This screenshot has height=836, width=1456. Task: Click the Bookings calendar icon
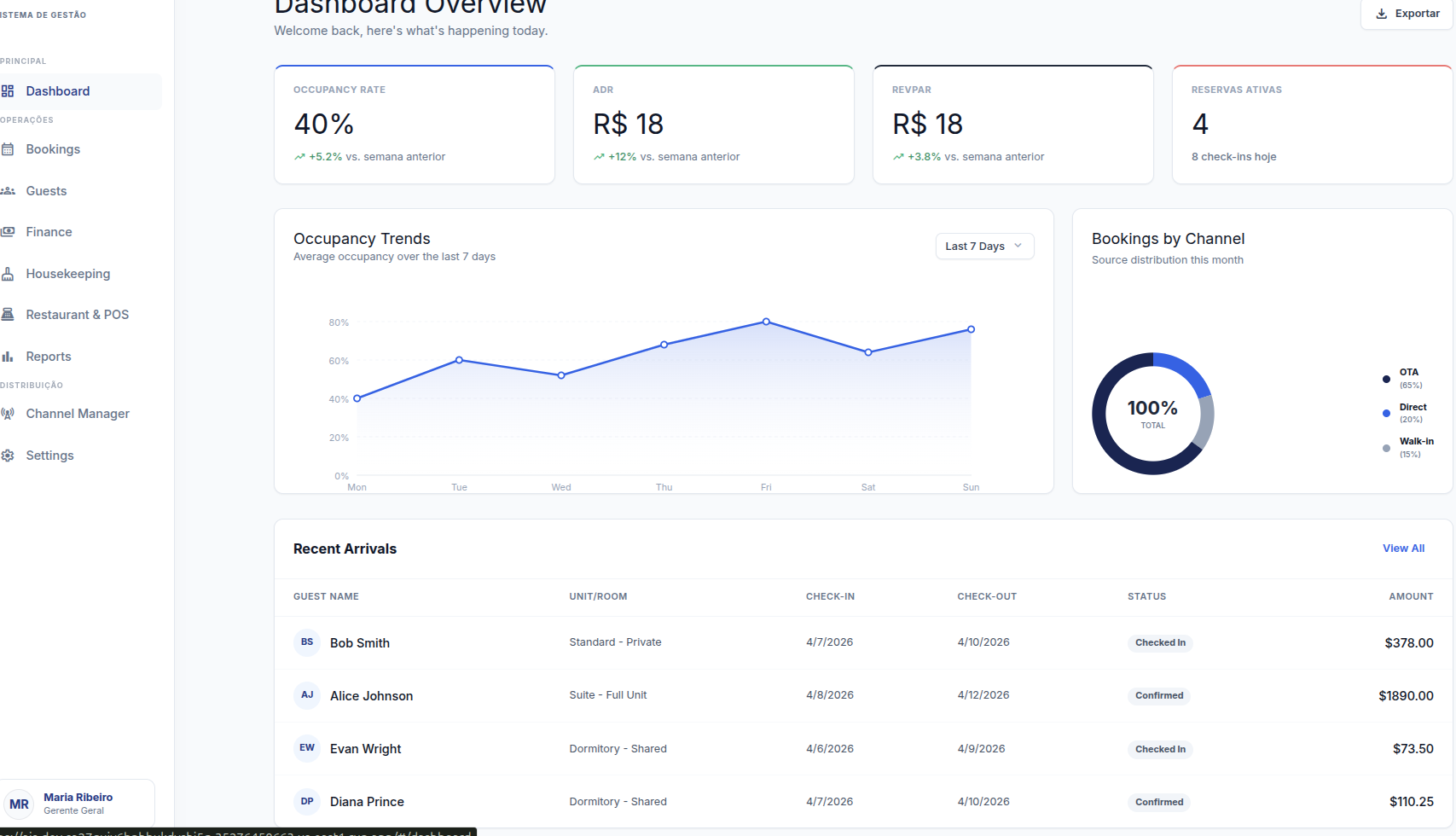pos(8,149)
